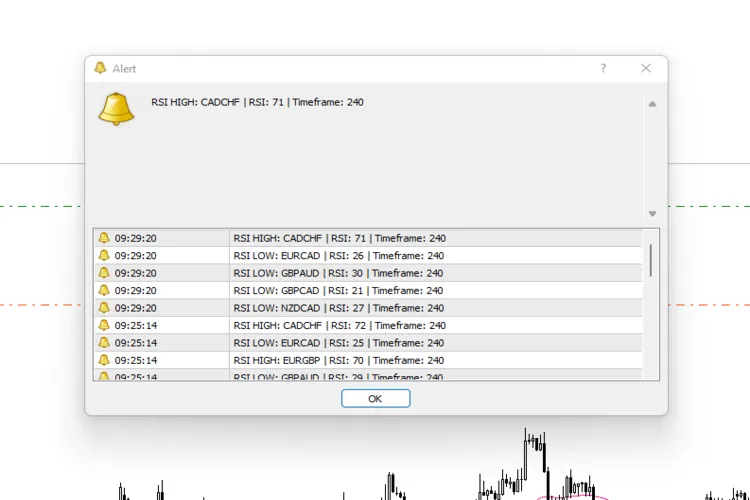Click bell icon beside NZDCAD RSI 27 row
Viewport: 750px width, 500px height.
point(103,308)
